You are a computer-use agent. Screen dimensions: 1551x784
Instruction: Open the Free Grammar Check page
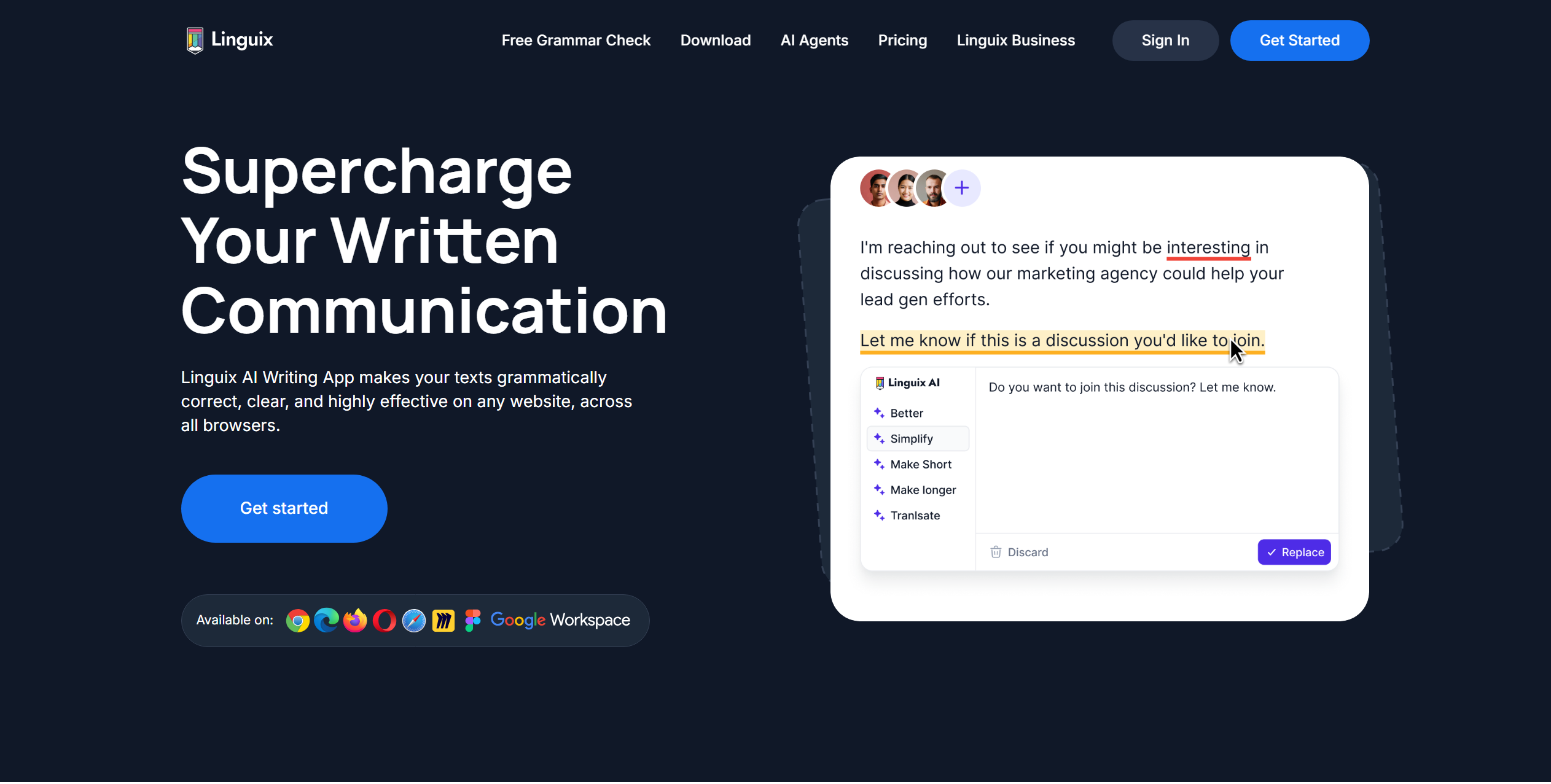(576, 41)
